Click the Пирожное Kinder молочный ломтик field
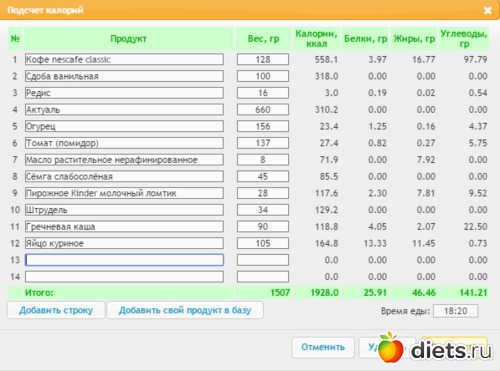 (124, 193)
